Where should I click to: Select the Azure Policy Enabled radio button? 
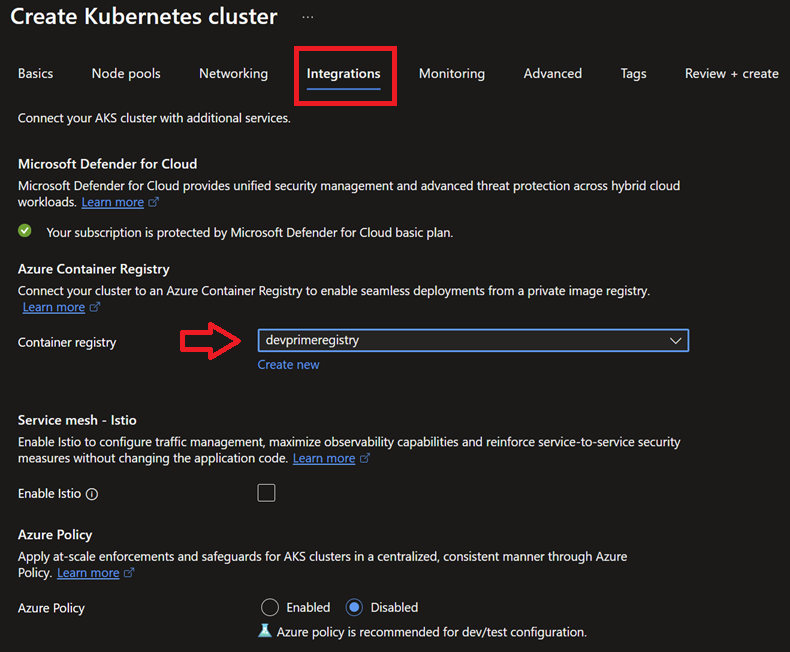tap(270, 607)
